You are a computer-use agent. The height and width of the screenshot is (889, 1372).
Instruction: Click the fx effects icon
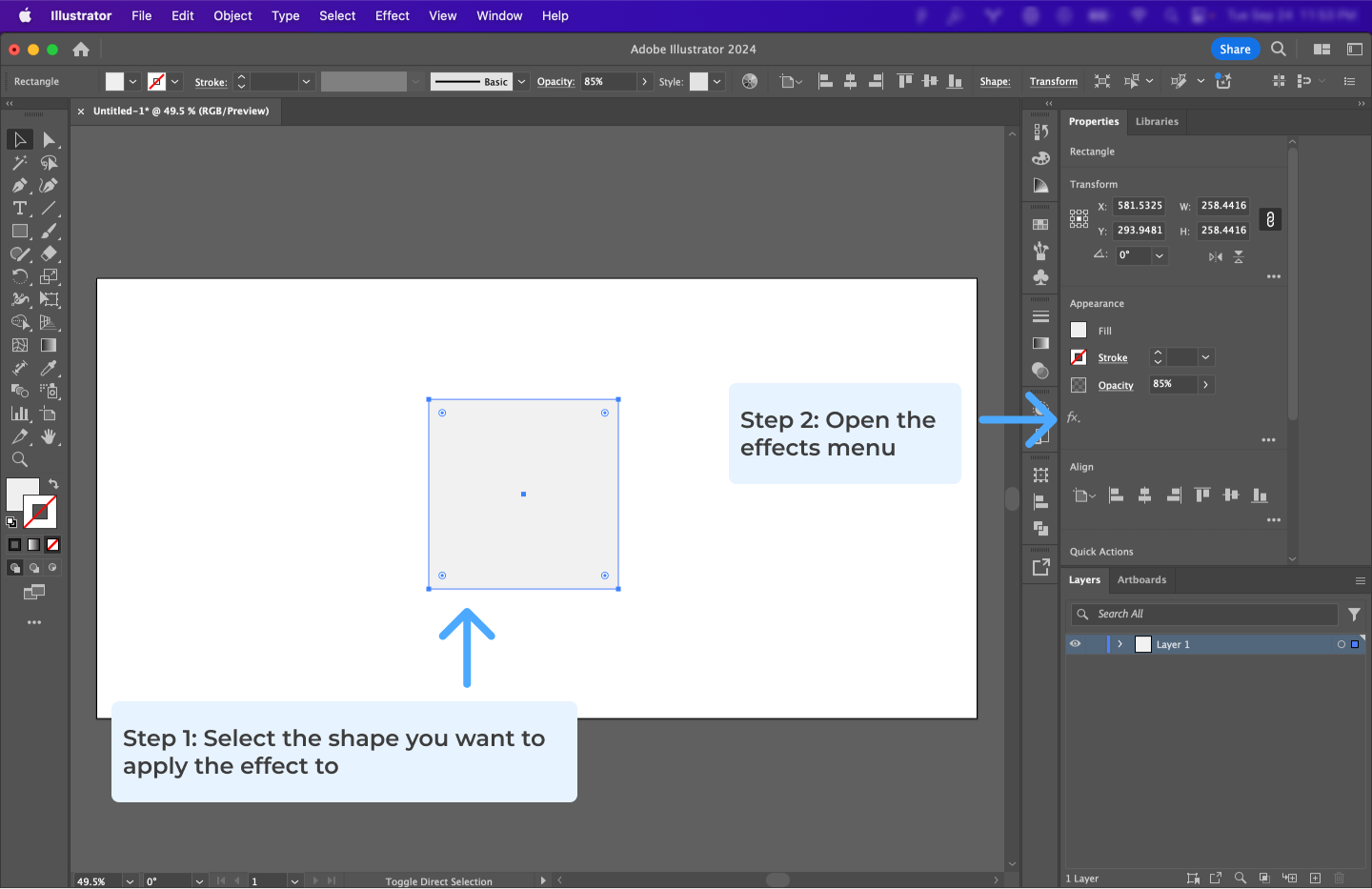1073,417
